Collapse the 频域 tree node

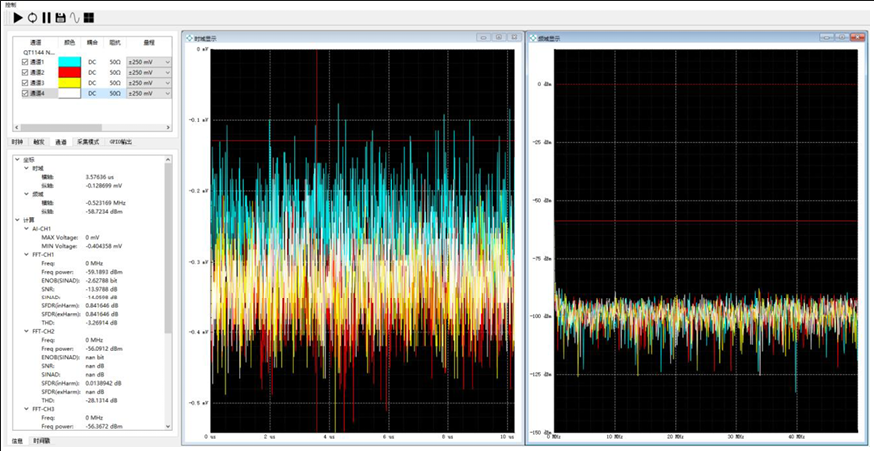(25, 194)
